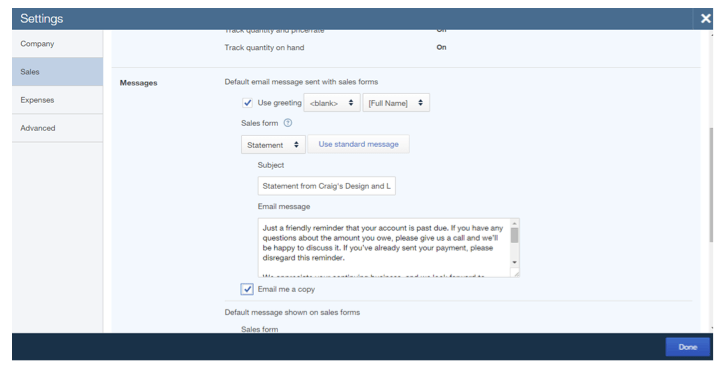This screenshot has height=370, width=726.
Task: Click the Track quantity on hand row
Action: [336, 47]
